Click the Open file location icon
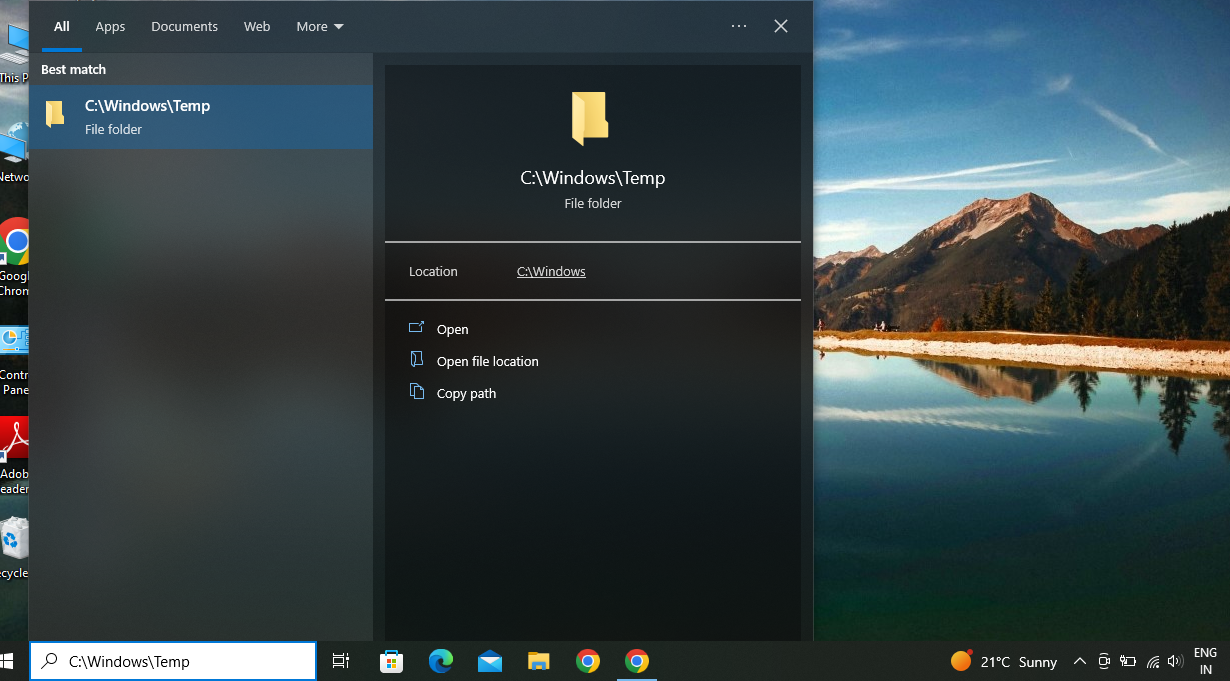Screen dimensions: 1230x681 (416, 359)
